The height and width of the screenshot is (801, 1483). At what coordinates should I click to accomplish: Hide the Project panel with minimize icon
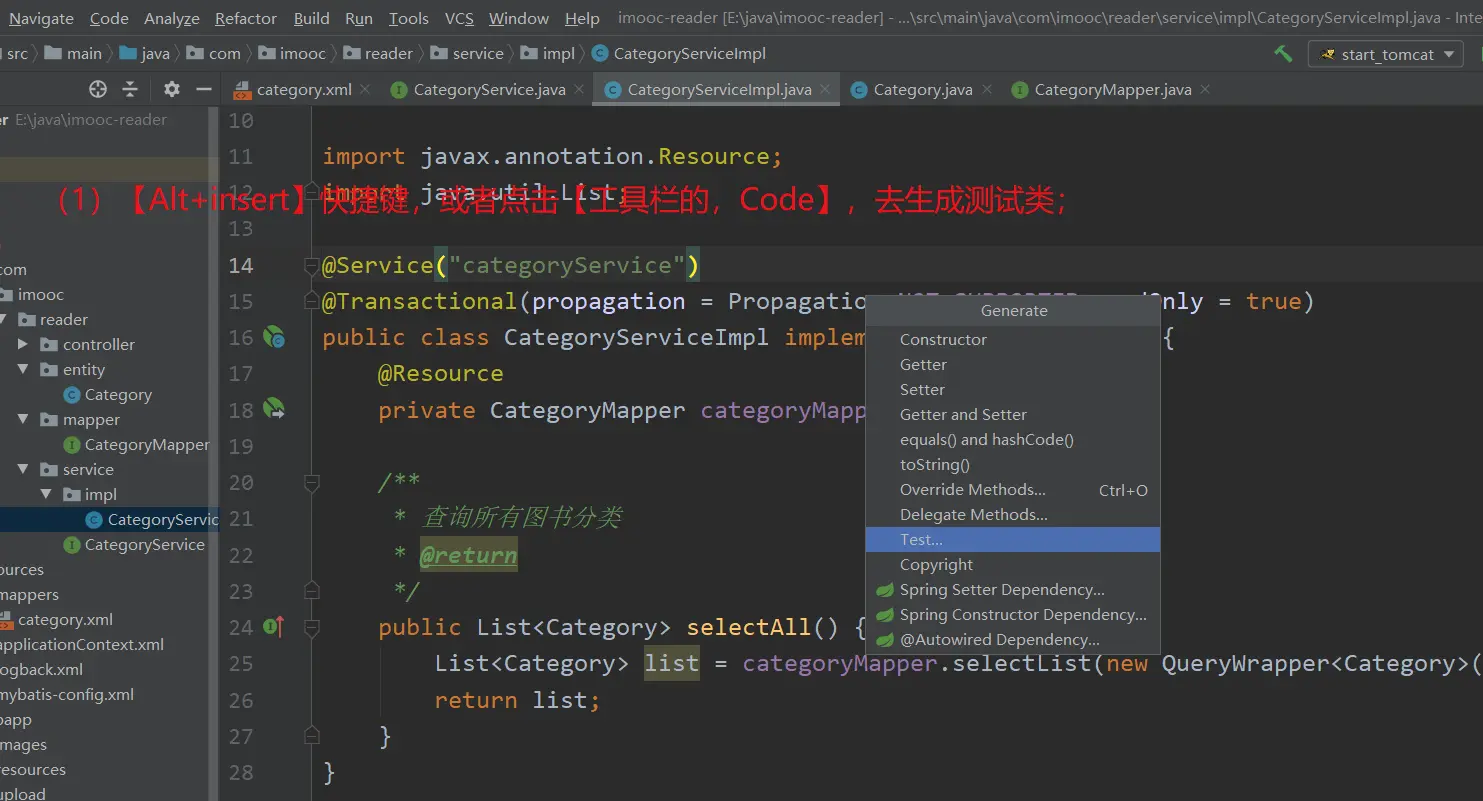pos(204,89)
